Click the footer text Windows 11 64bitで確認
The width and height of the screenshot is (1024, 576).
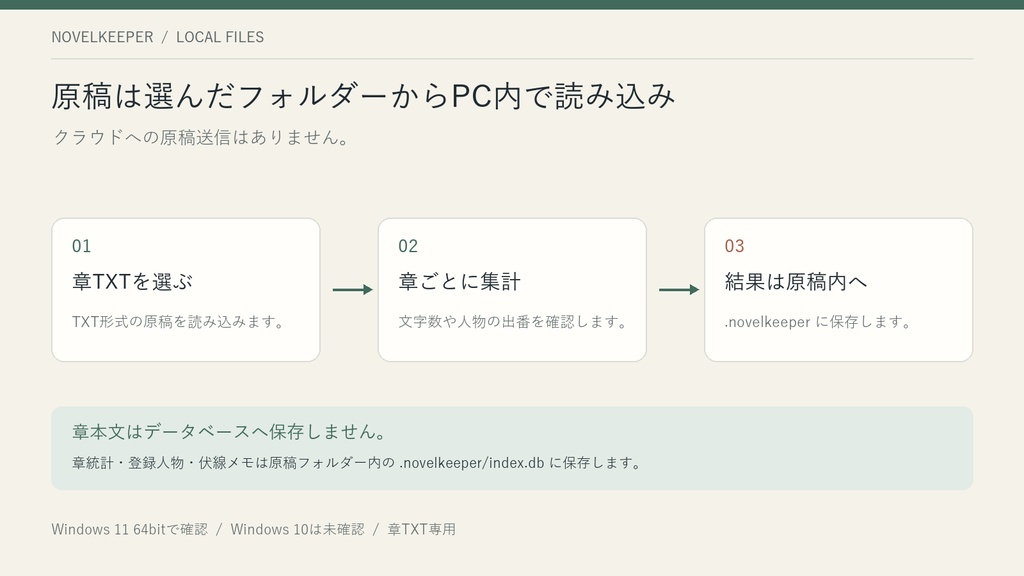129,529
